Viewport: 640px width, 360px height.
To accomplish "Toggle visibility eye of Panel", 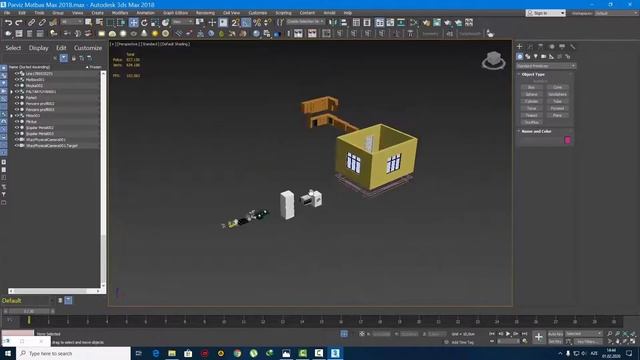I will click(17, 98).
